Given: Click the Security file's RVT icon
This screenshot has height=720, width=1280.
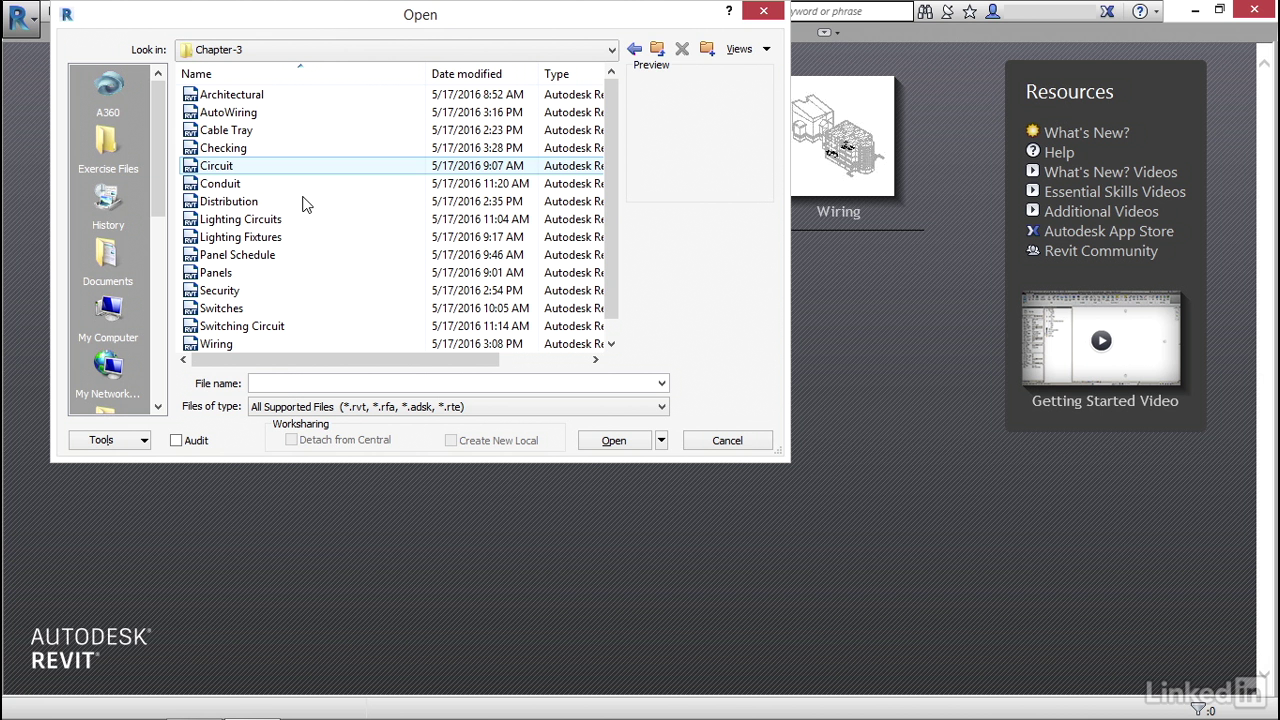Looking at the screenshot, I should (x=190, y=291).
